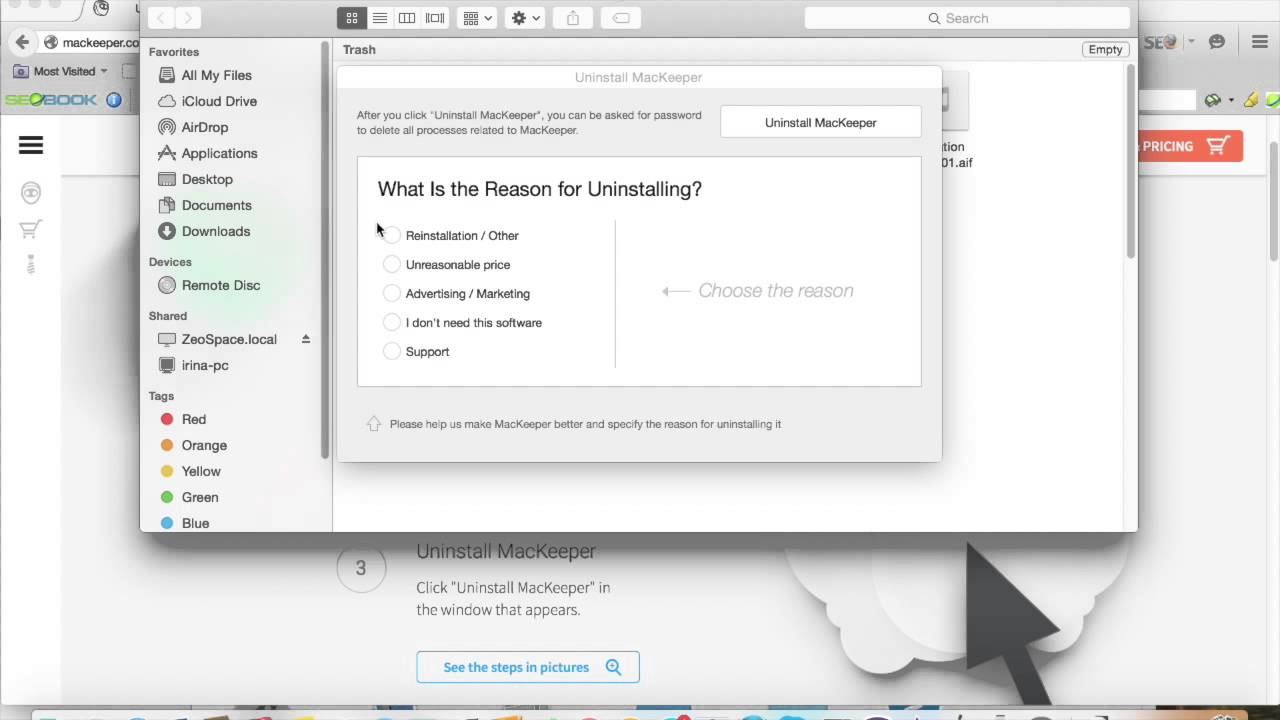This screenshot has height=720, width=1280.
Task: Go back in Finder window
Action: click(x=161, y=18)
